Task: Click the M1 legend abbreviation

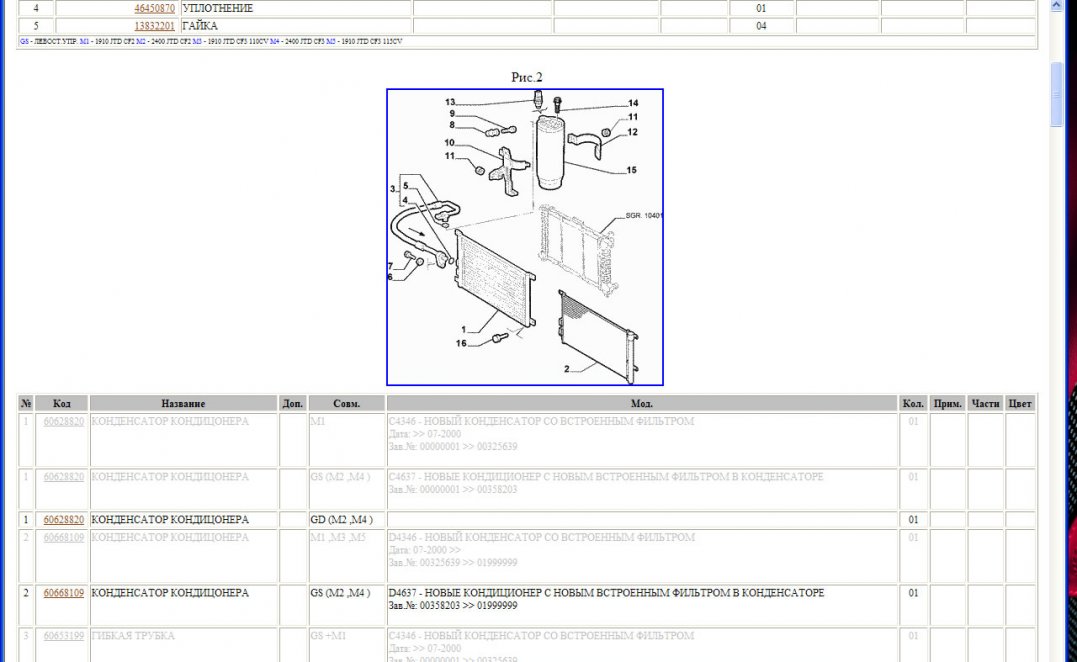Action: point(85,42)
